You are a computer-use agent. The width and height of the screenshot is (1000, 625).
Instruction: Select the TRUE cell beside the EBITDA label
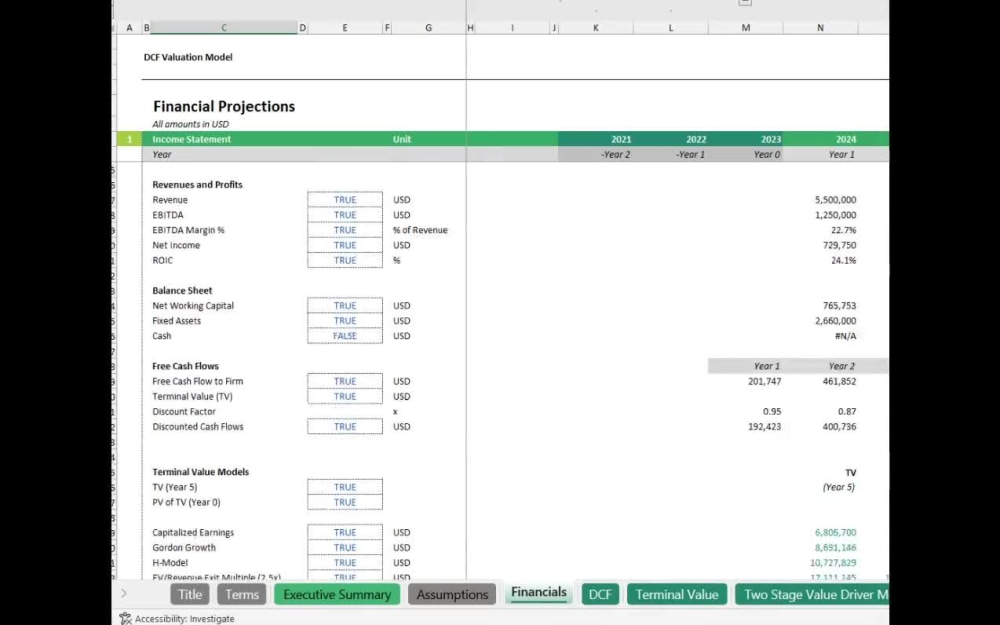click(345, 215)
